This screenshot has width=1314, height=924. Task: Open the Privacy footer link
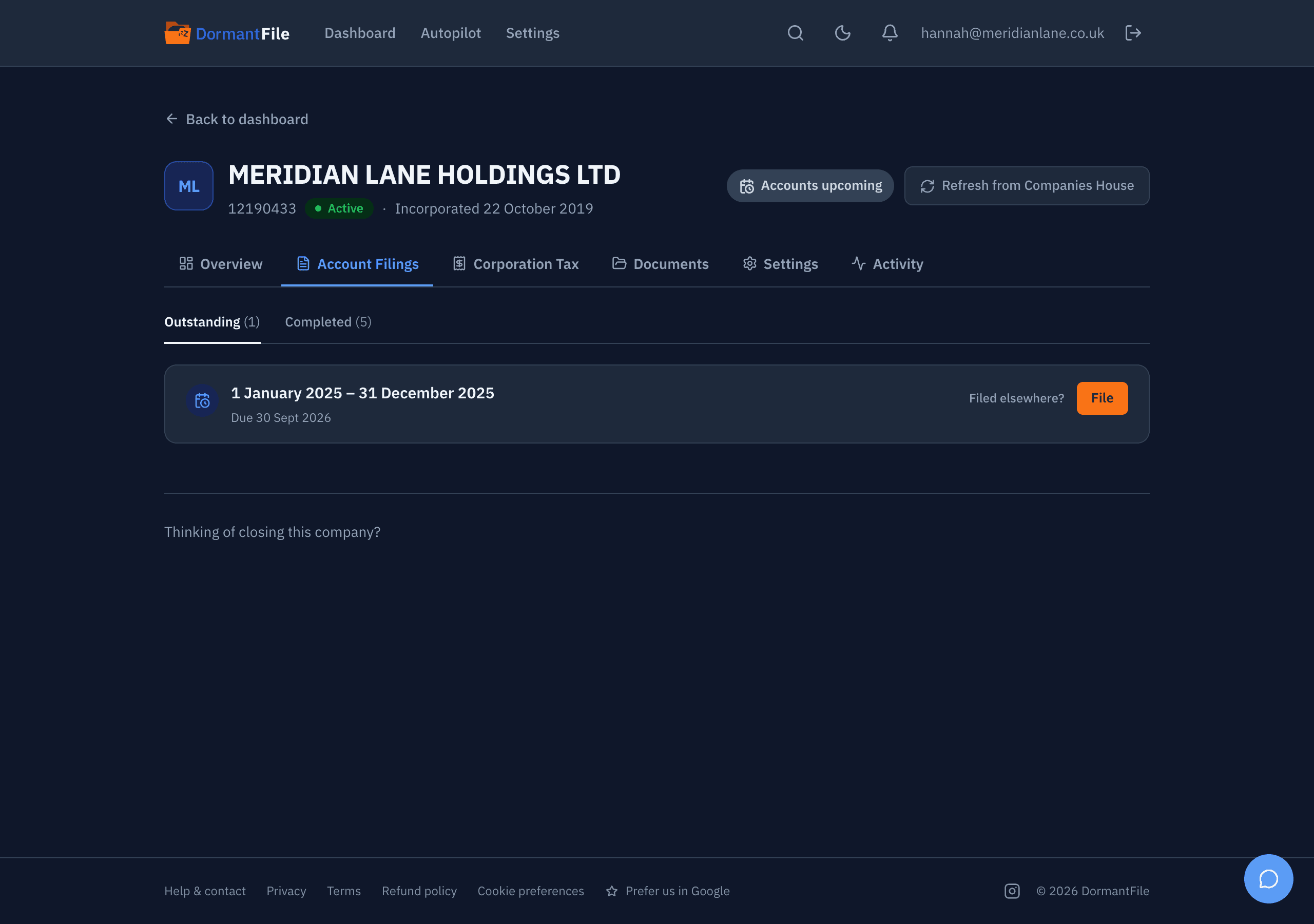286,891
